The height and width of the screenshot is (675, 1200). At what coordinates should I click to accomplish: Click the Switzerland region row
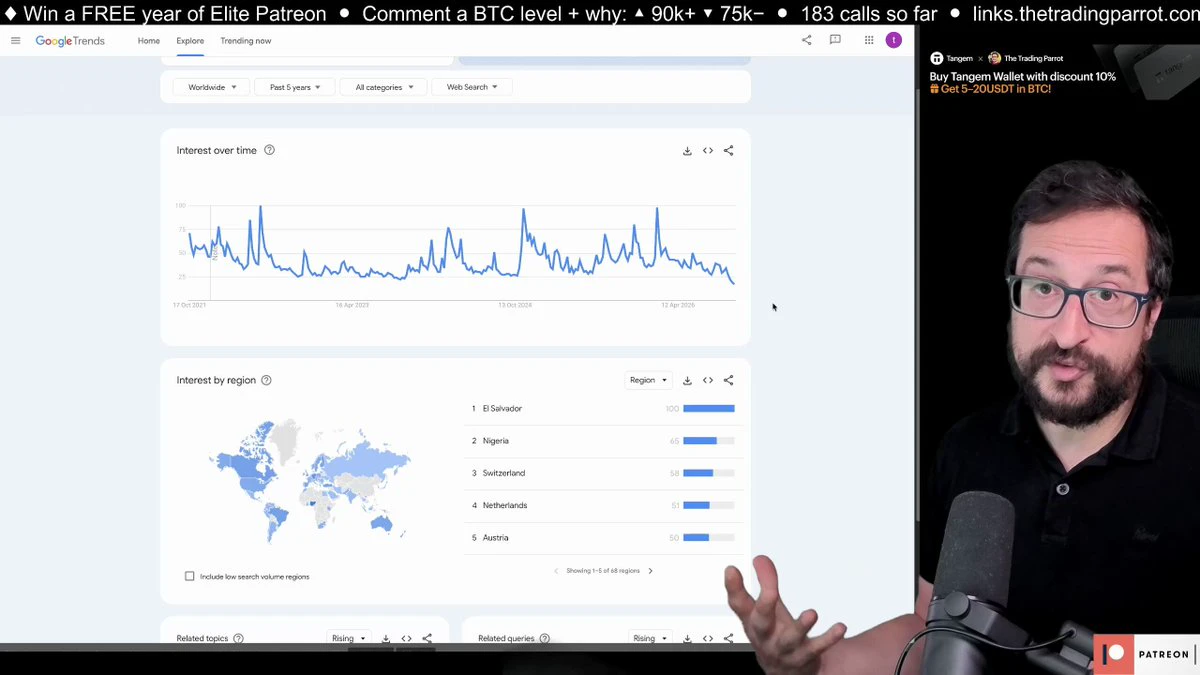point(603,473)
